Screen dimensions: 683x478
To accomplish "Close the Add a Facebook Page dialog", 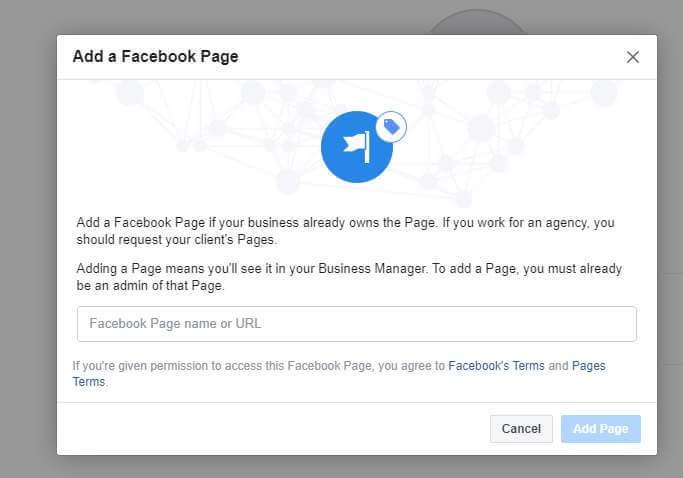I will click(632, 57).
